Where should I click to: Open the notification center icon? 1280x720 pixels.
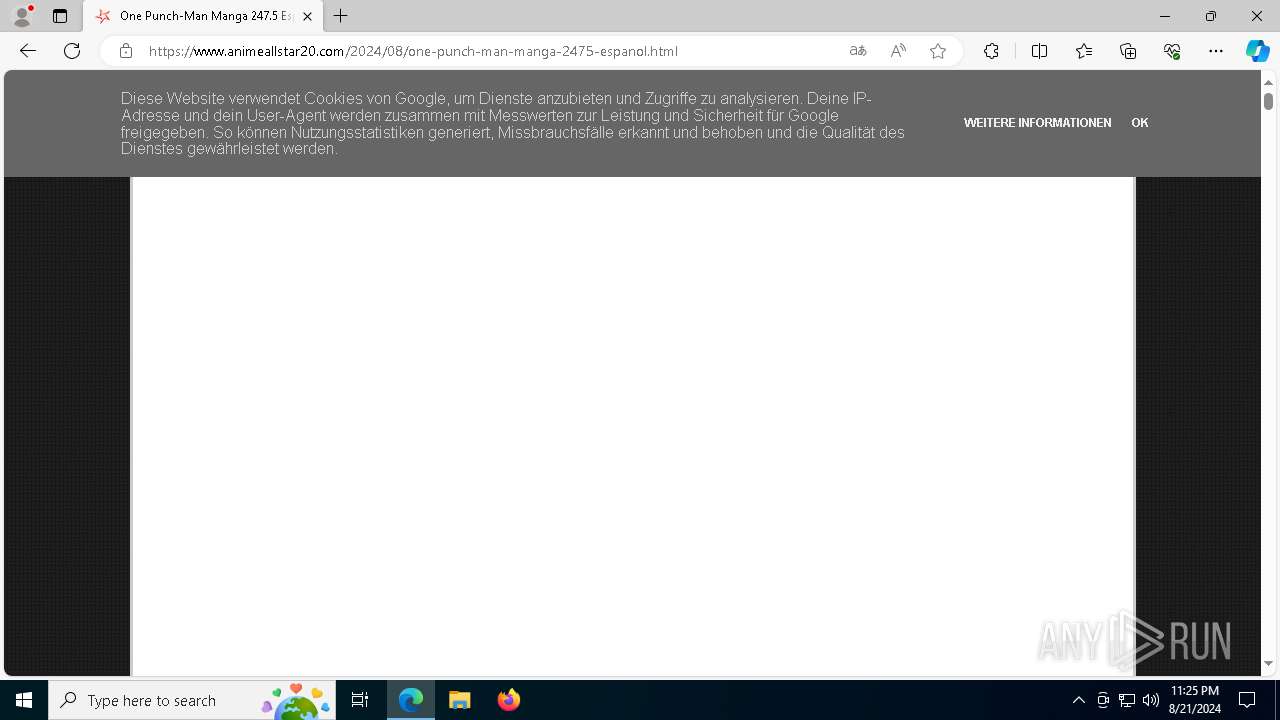tap(1247, 700)
